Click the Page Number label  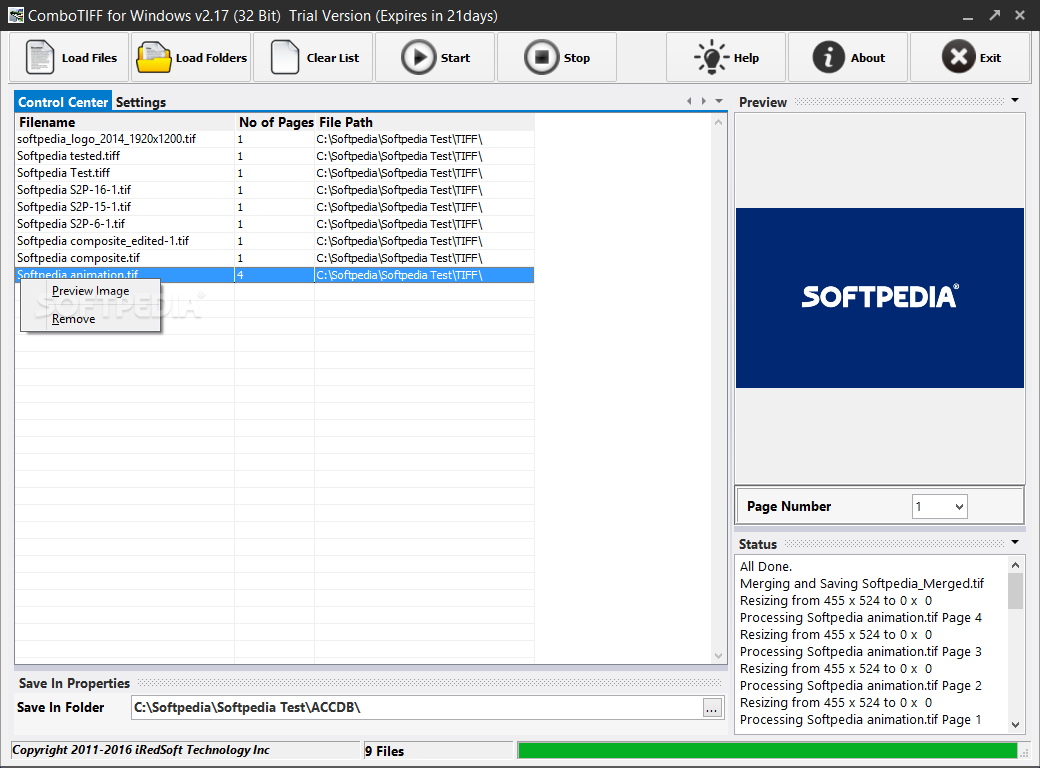(789, 507)
